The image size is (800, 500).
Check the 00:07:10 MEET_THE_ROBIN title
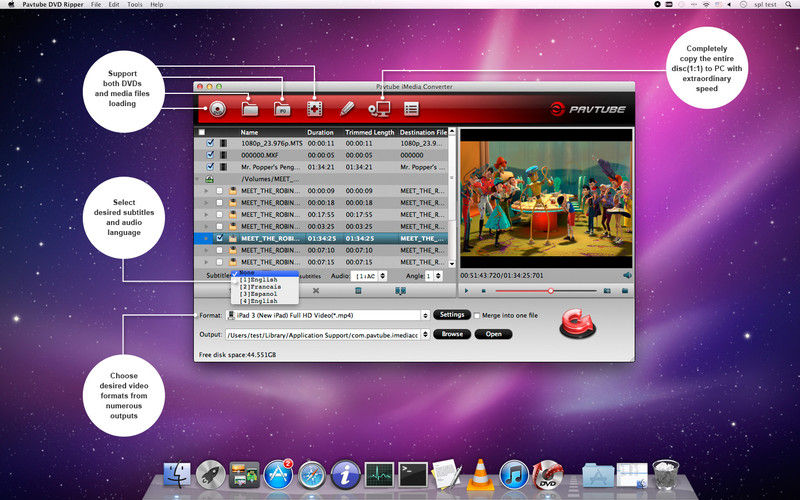click(219, 250)
